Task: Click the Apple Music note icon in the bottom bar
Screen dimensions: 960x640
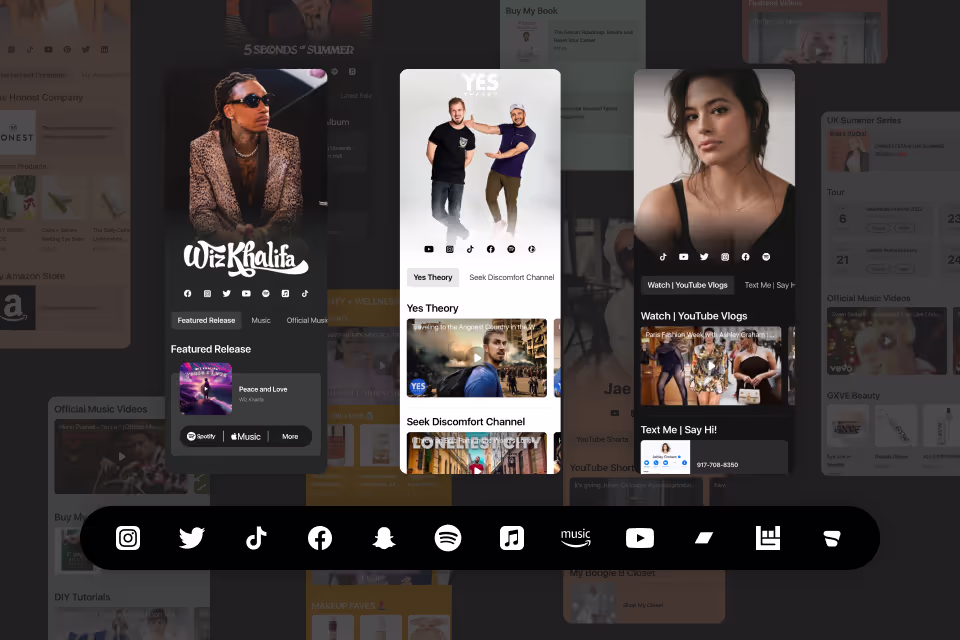Action: click(512, 538)
